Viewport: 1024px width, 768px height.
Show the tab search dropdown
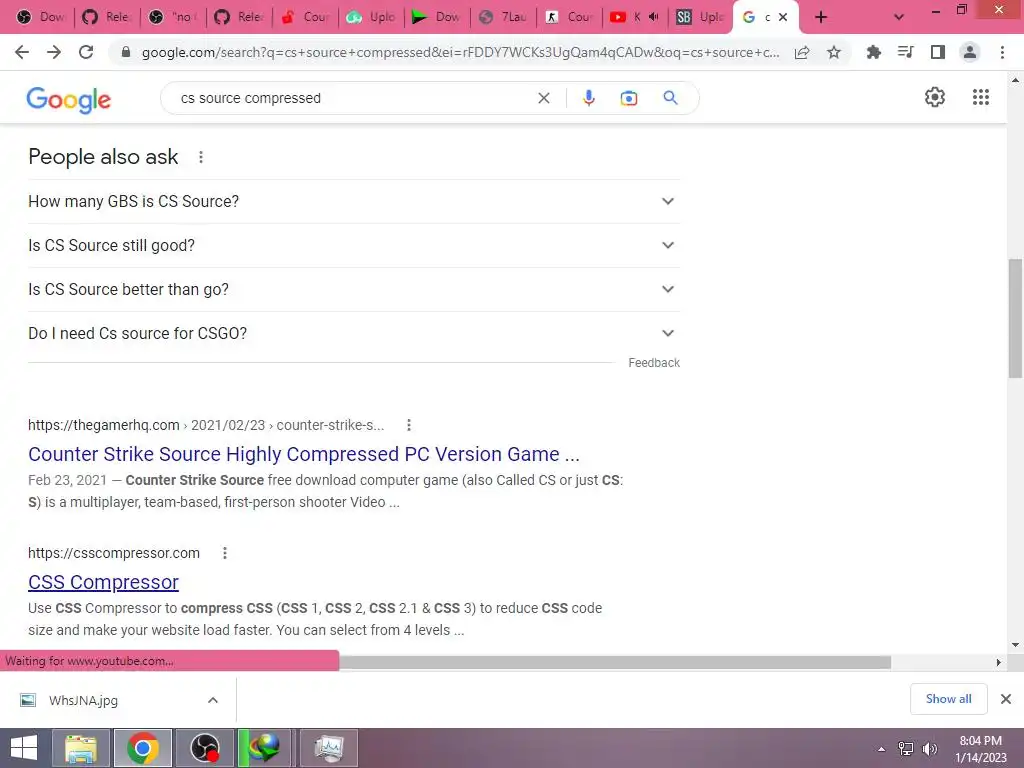point(899,17)
